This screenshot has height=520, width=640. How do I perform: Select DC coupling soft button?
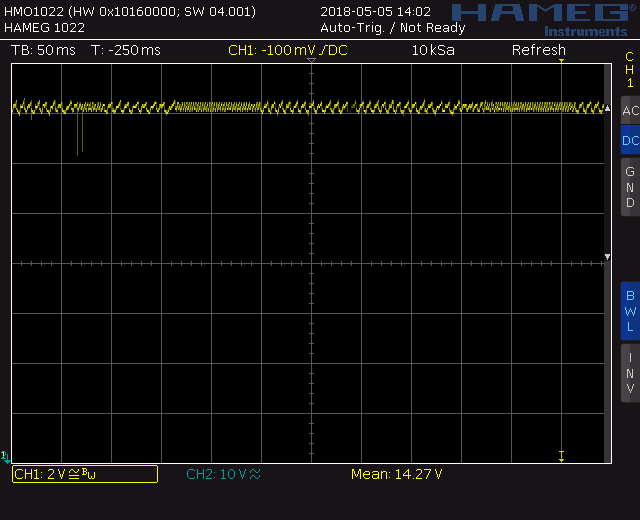click(x=630, y=141)
